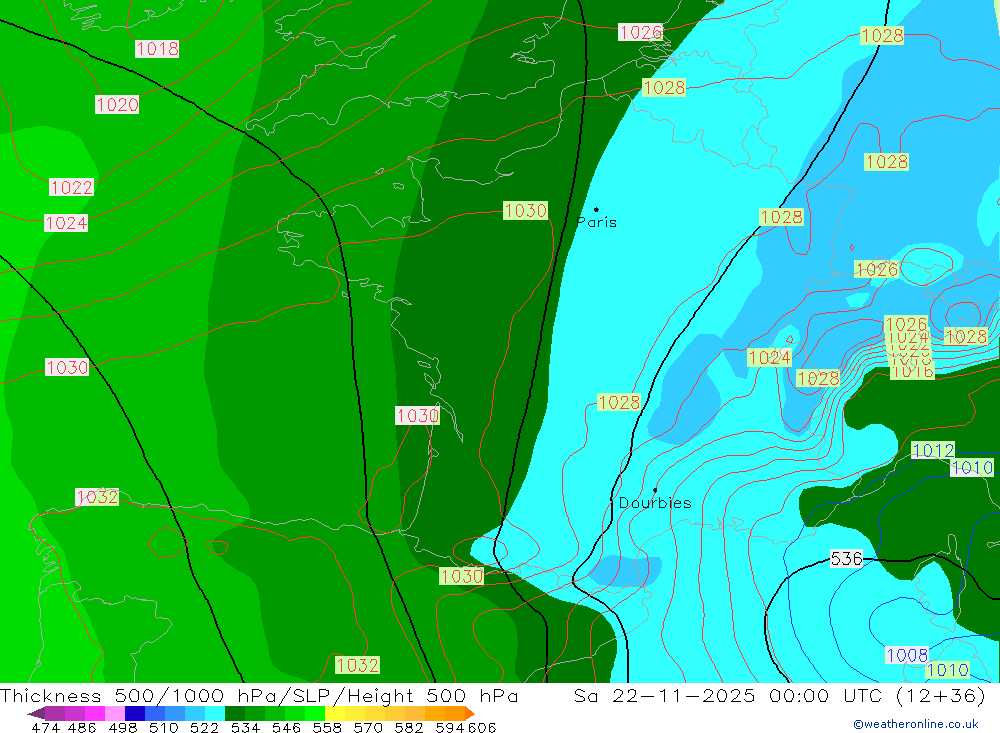Click the 498 legend value
Image resolution: width=1000 pixels, height=733 pixels.
(122, 727)
